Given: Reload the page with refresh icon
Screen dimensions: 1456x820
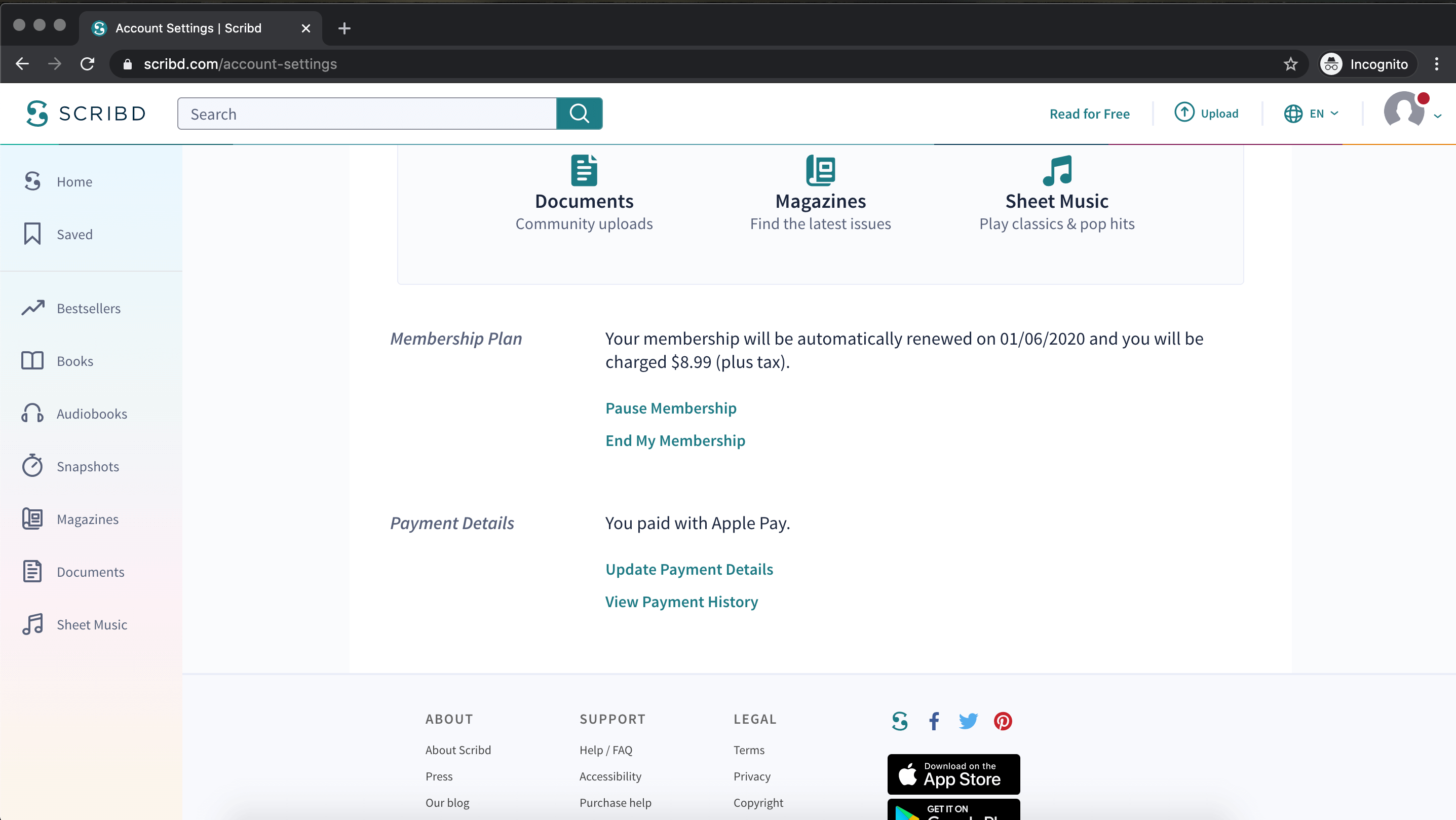Looking at the screenshot, I should pyautogui.click(x=87, y=64).
